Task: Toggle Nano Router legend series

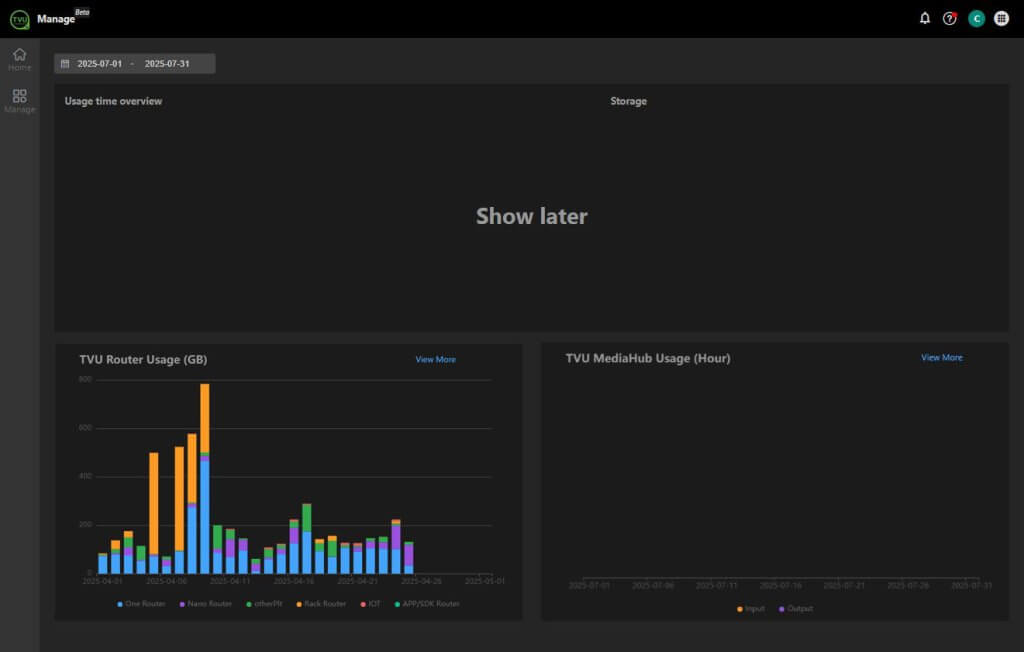Action: point(206,604)
